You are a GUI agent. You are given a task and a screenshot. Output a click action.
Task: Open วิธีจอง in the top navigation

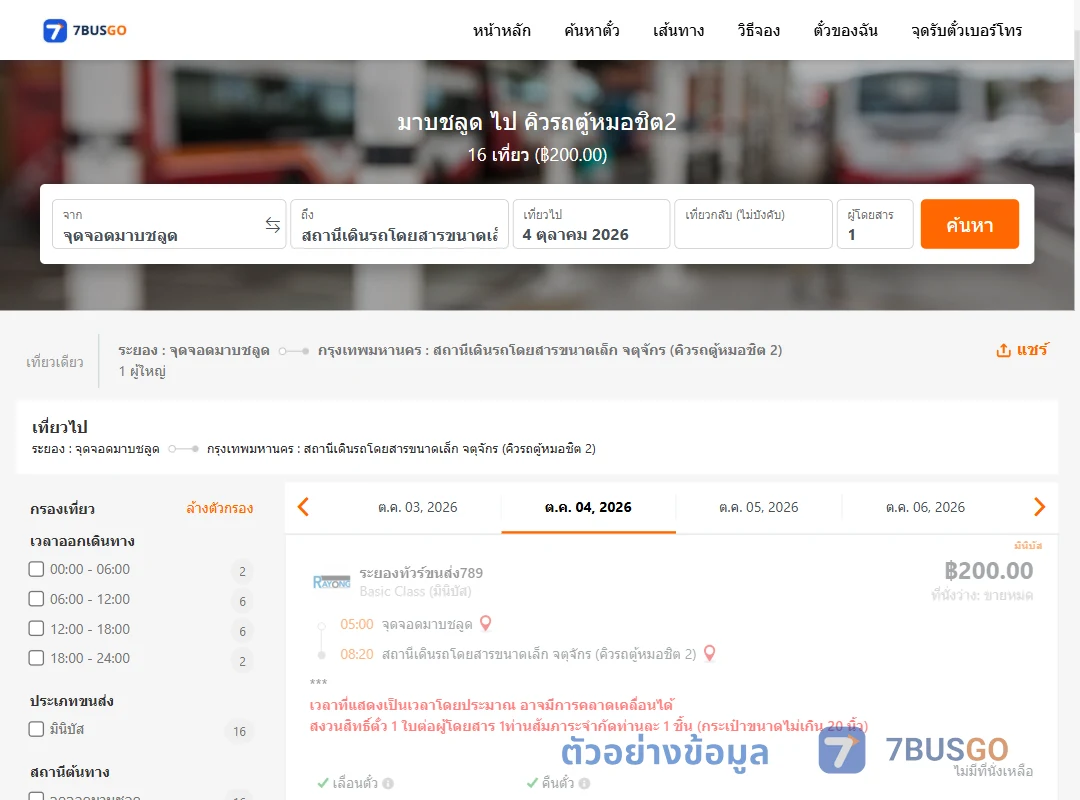click(x=758, y=30)
